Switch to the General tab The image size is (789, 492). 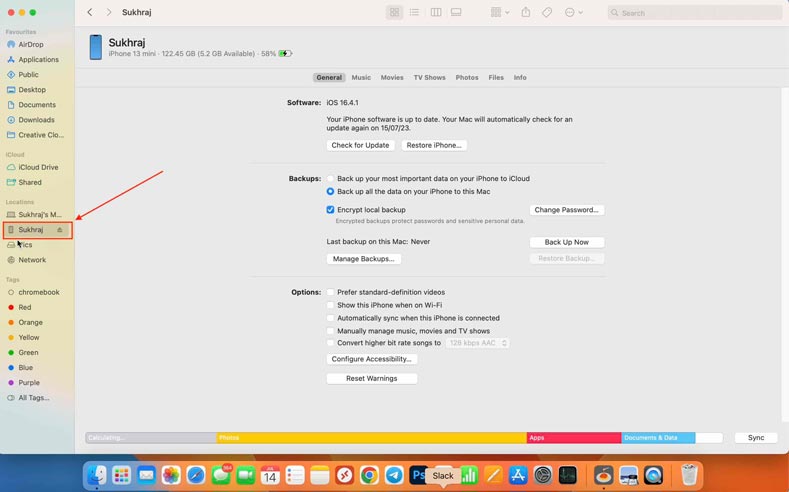329,77
